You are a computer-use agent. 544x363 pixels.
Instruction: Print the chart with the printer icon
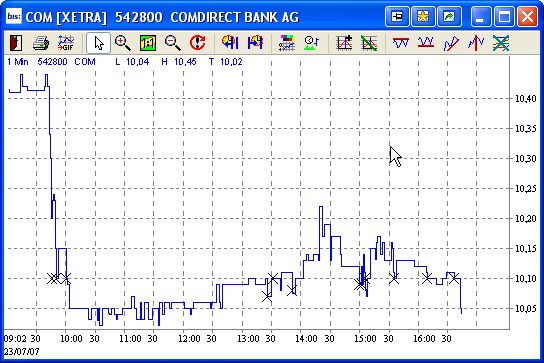(41, 43)
